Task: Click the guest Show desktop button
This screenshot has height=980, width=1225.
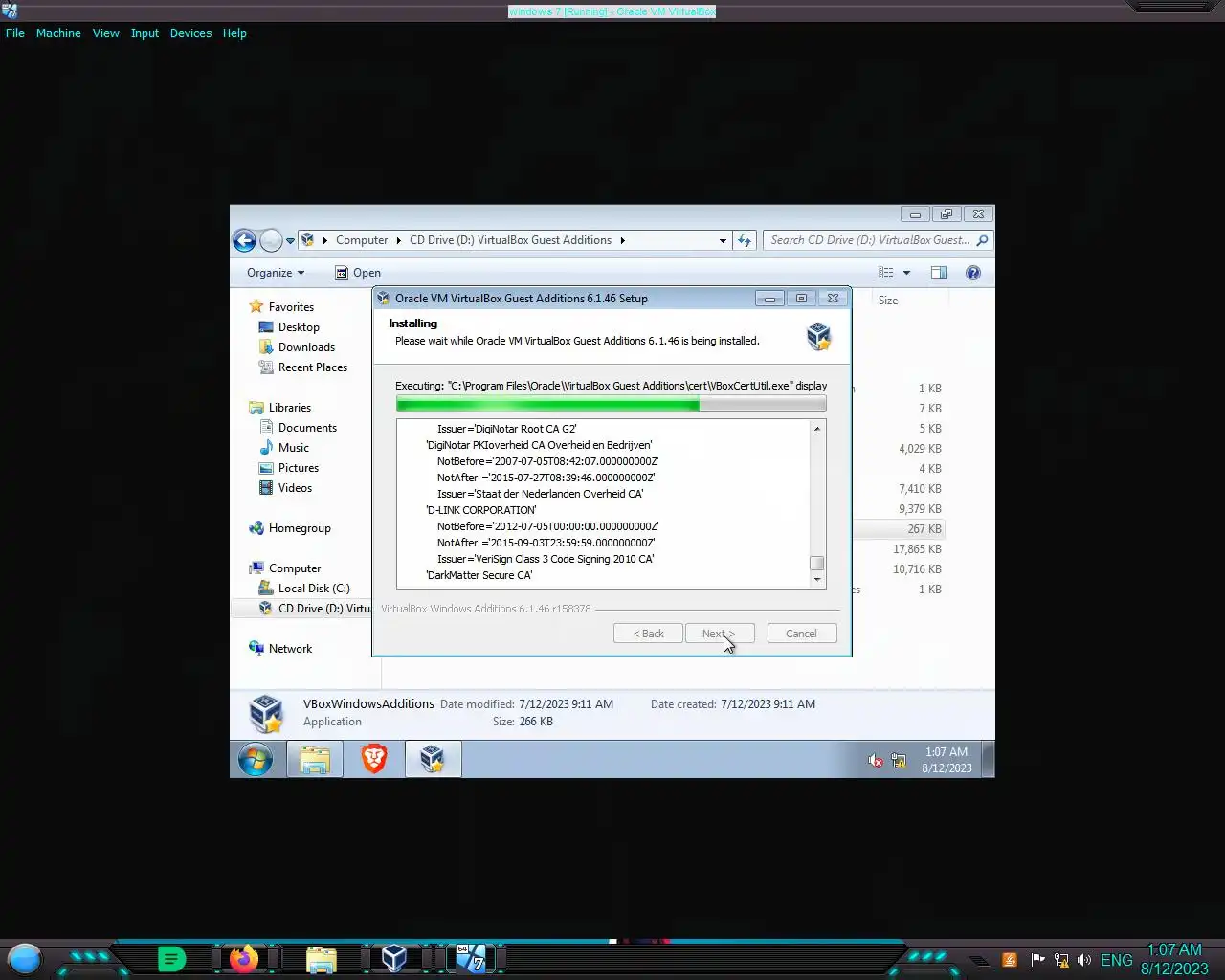Action: tap(989, 760)
